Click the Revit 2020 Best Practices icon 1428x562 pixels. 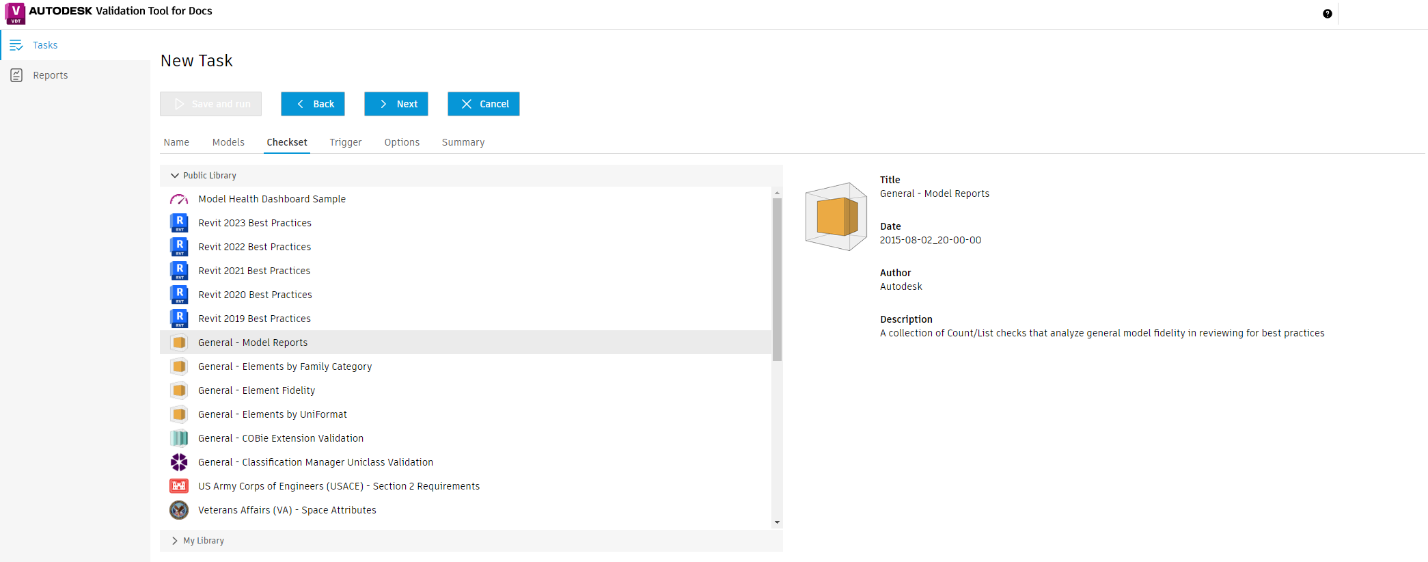point(179,295)
